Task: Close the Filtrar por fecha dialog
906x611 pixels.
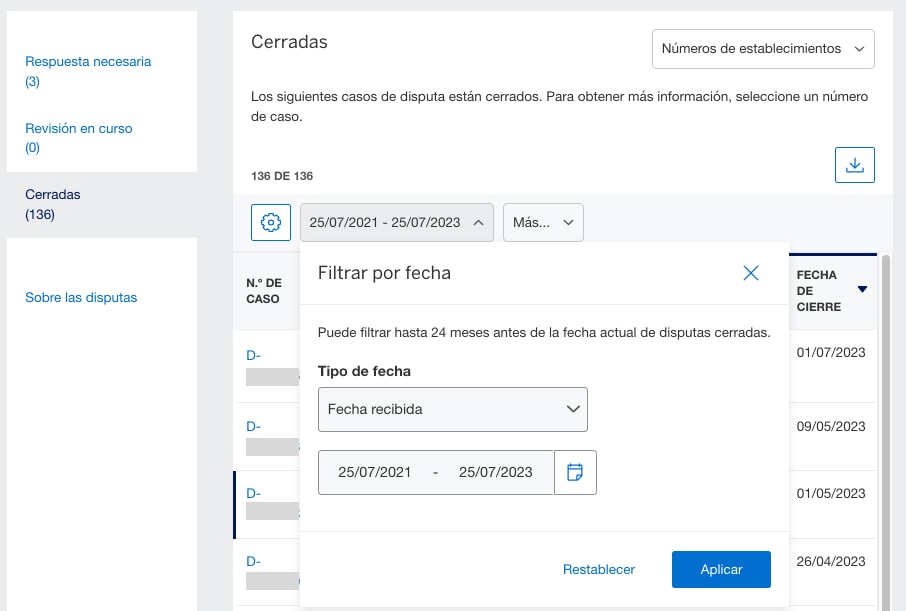Action: point(751,272)
